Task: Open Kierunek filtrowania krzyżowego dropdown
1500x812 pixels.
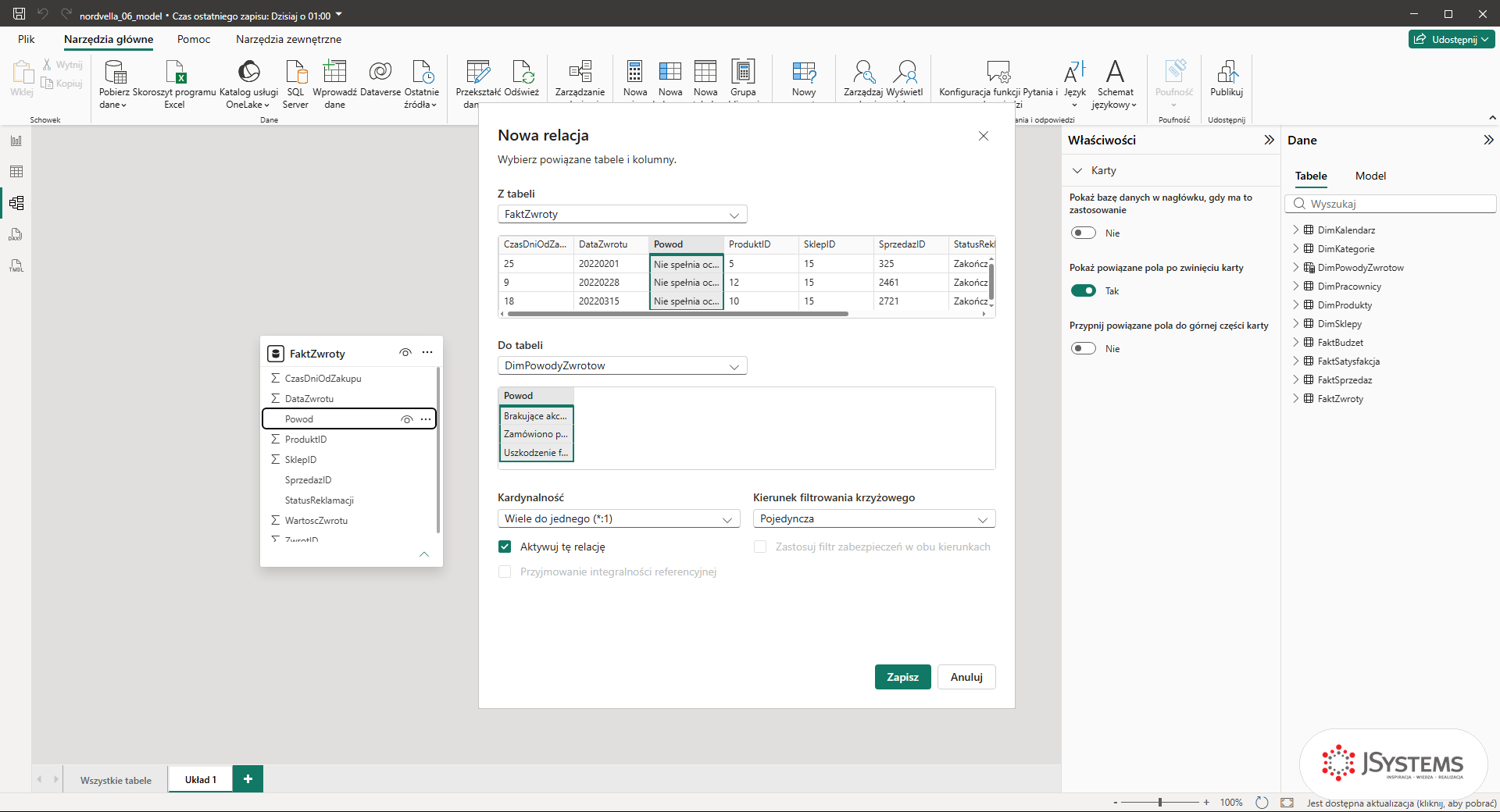Action: point(874,518)
